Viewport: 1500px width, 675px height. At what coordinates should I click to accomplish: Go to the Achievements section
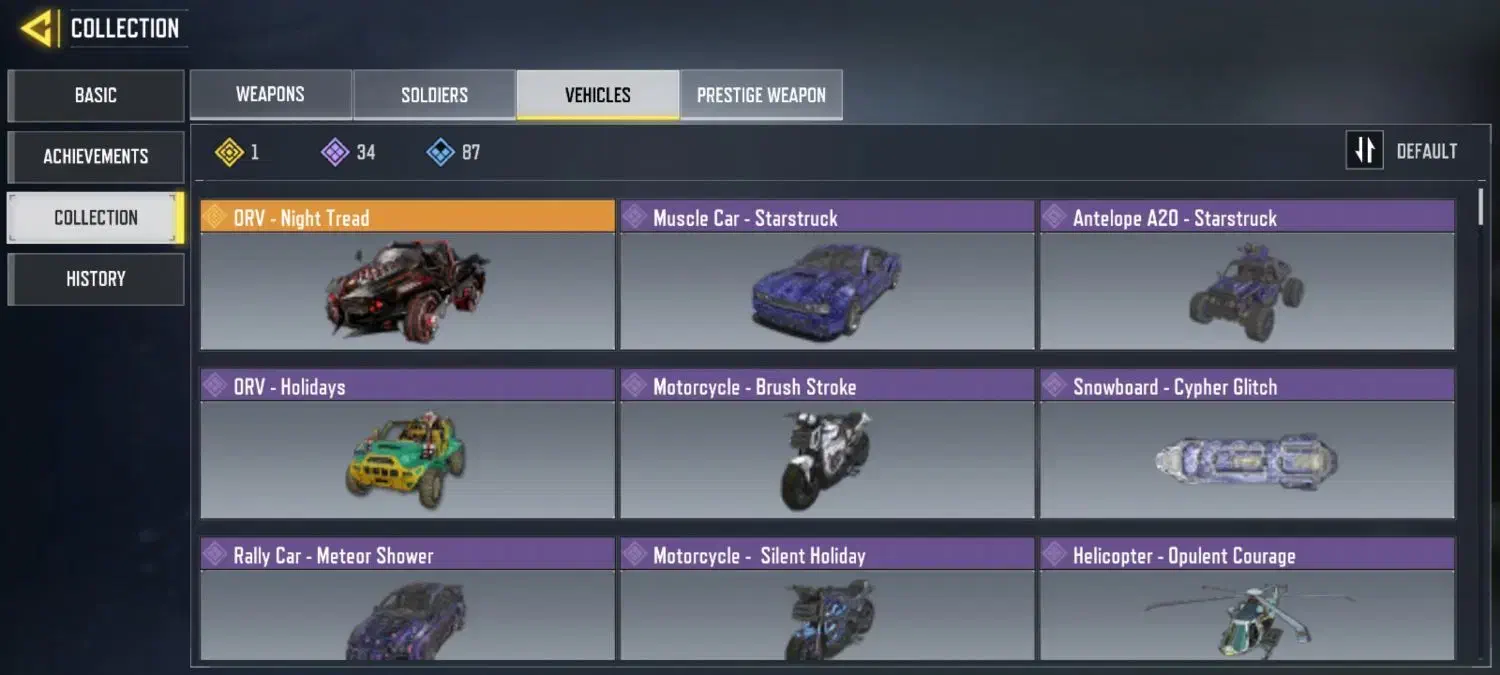[x=96, y=157]
